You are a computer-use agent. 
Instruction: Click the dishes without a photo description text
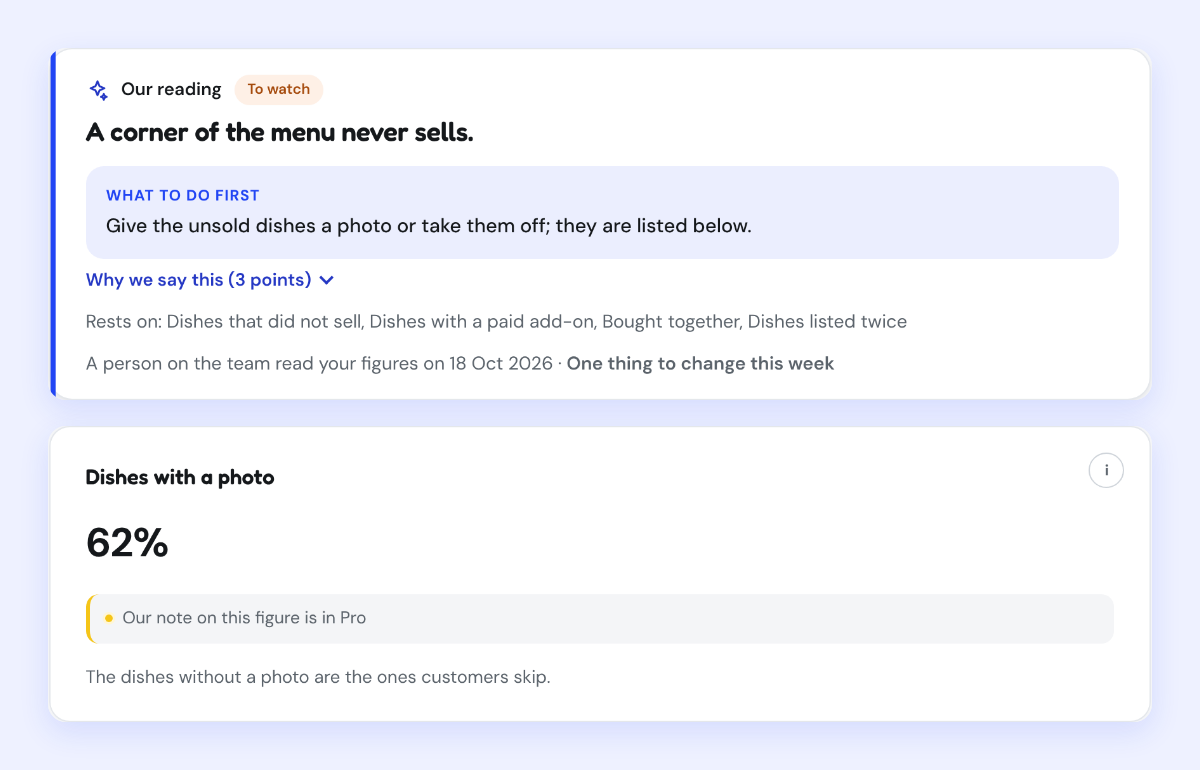point(318,677)
